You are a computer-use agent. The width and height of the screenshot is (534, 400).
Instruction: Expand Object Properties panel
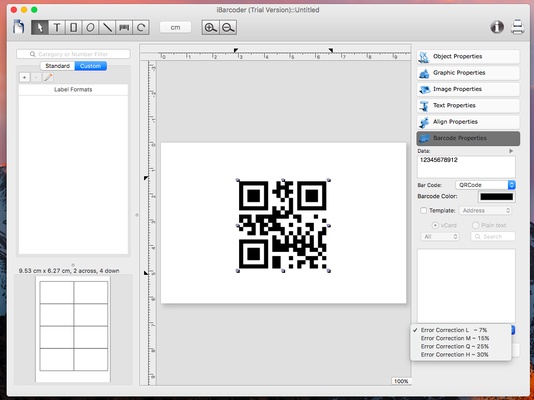[468, 57]
